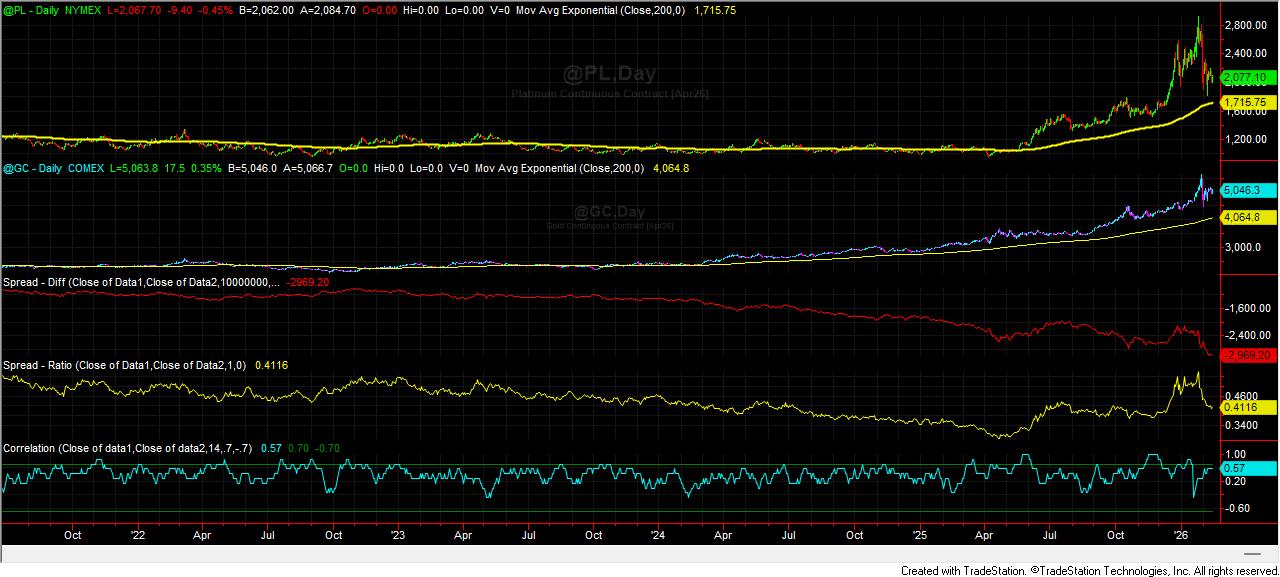Click the cyan 5,046.3 gold price tag

pyautogui.click(x=1243, y=189)
